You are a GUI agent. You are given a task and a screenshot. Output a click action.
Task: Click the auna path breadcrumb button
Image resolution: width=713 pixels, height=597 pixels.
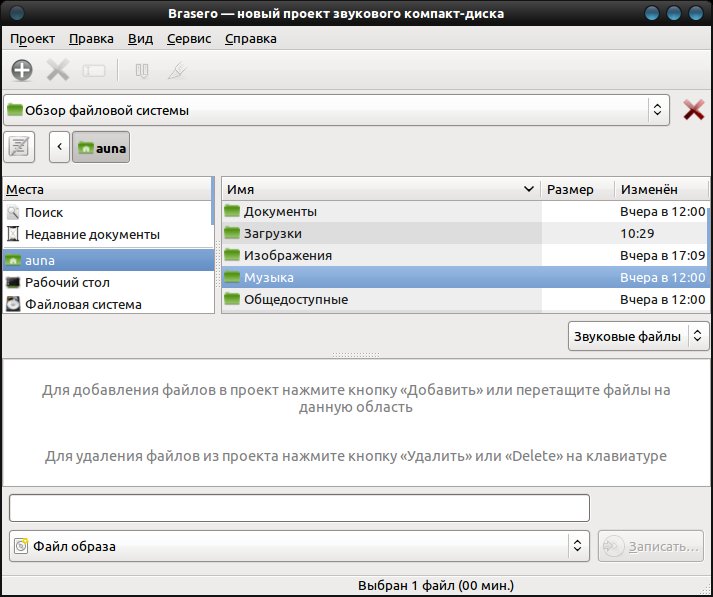[x=101, y=147]
